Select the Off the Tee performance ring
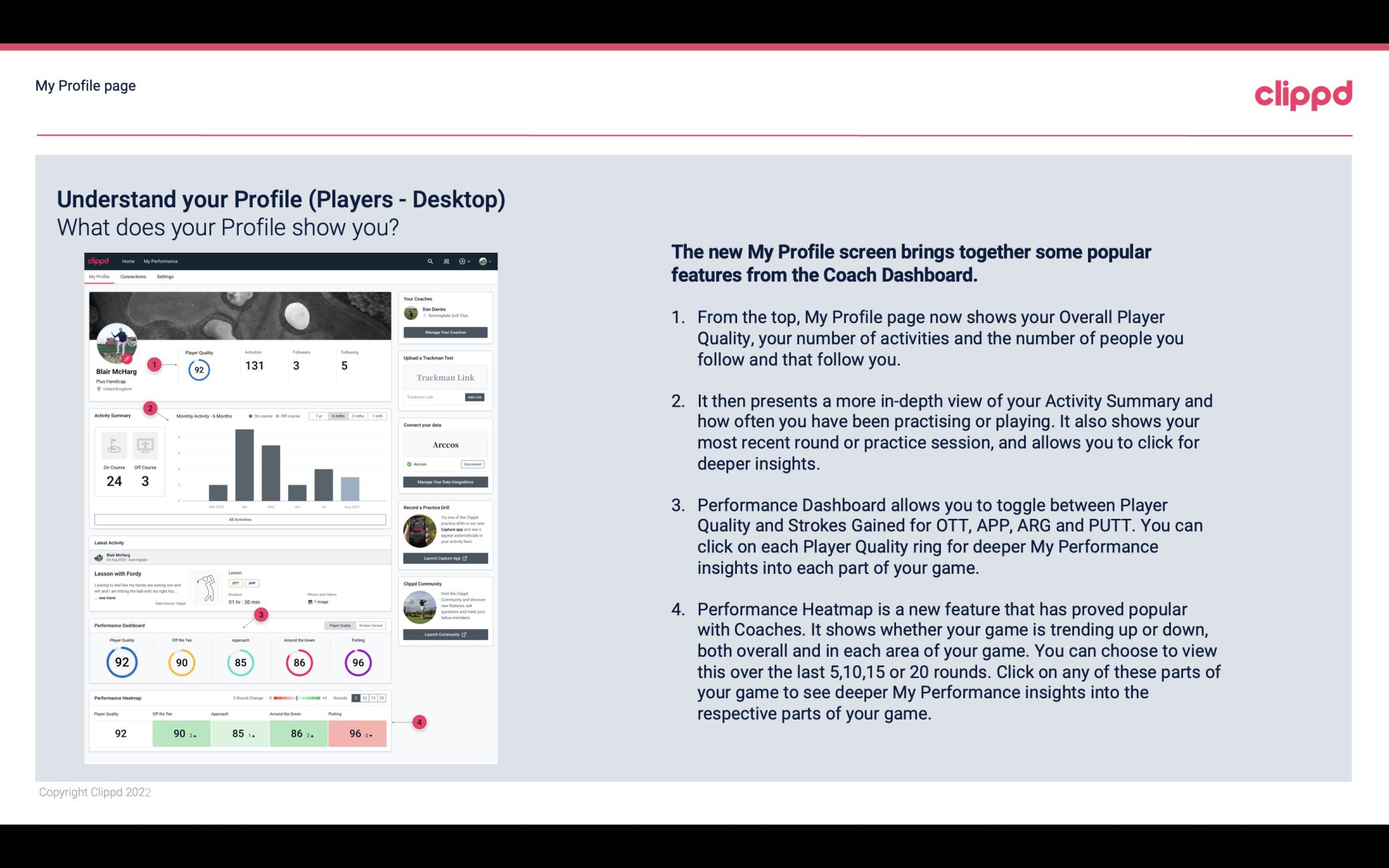The image size is (1389, 868). 180,662
